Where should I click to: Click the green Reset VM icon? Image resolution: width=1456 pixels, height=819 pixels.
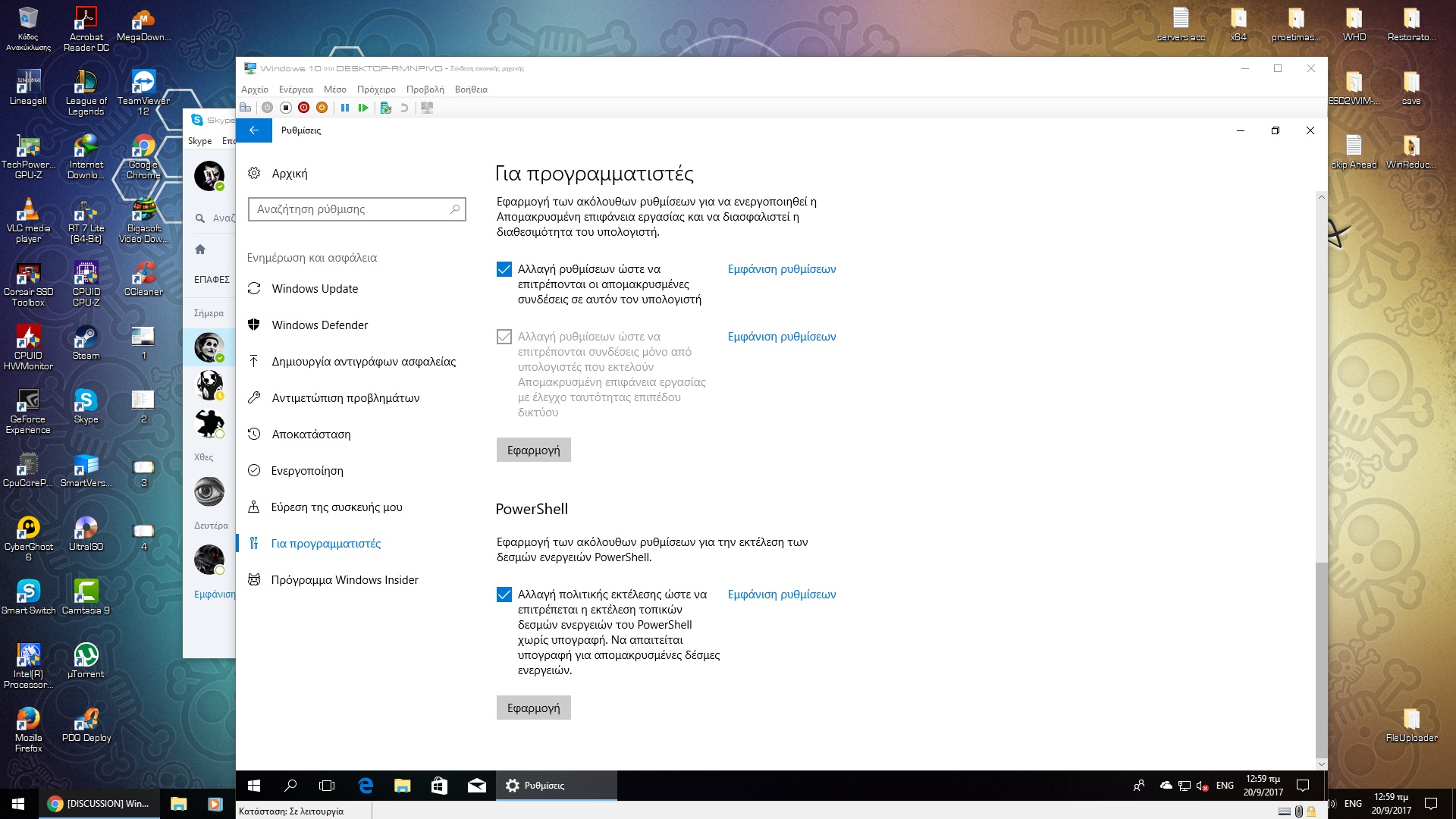coord(363,108)
